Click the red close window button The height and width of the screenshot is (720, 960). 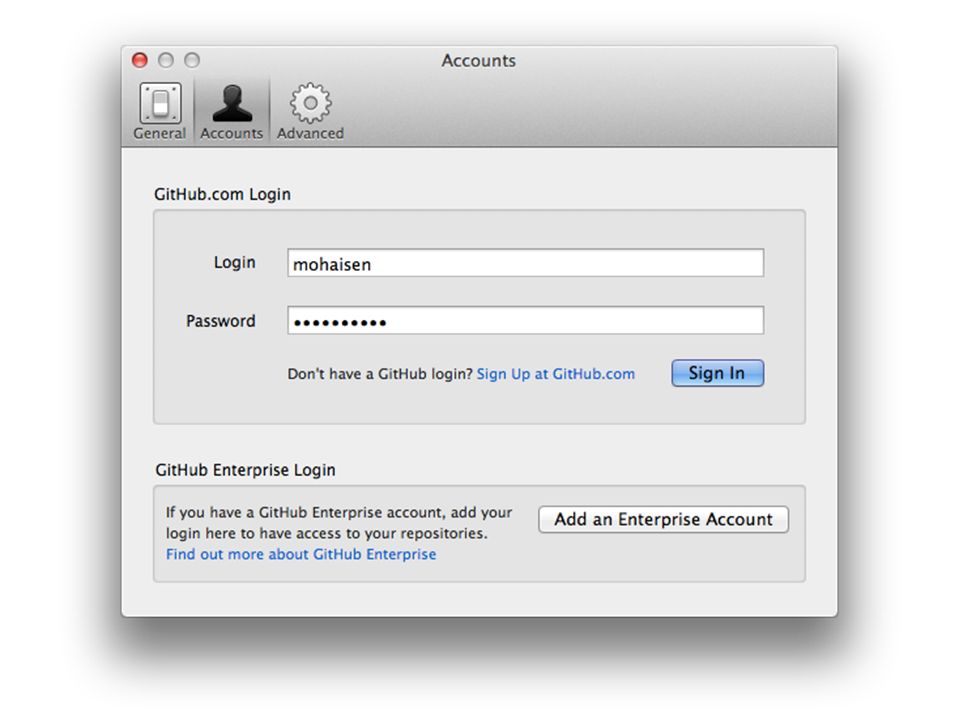tap(140, 60)
